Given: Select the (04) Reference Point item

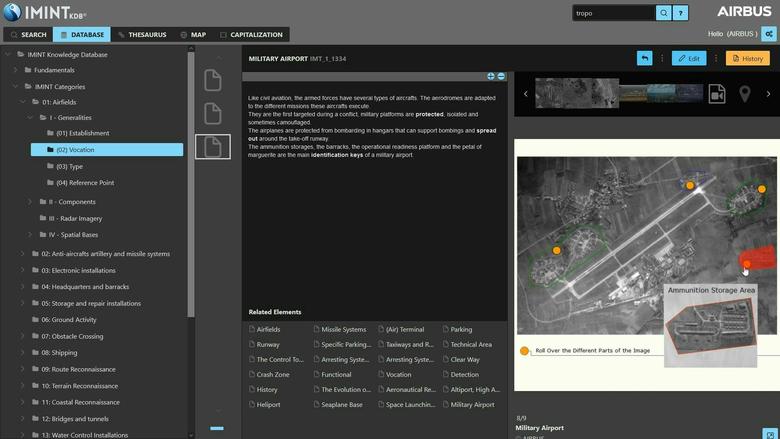Looking at the screenshot, I should [81, 182].
